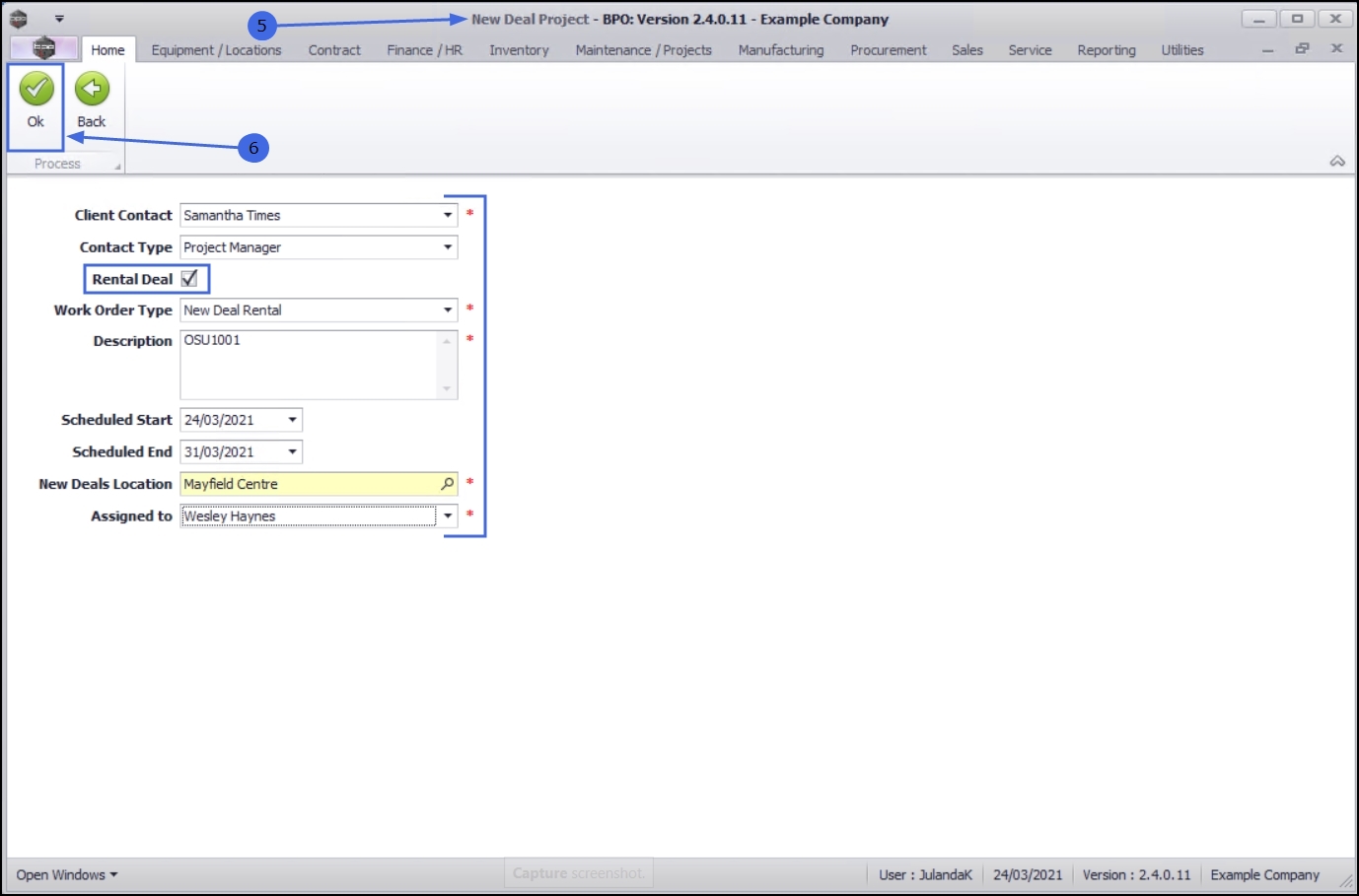Minimize the BPO application window
The image size is (1359, 896).
point(1258,19)
